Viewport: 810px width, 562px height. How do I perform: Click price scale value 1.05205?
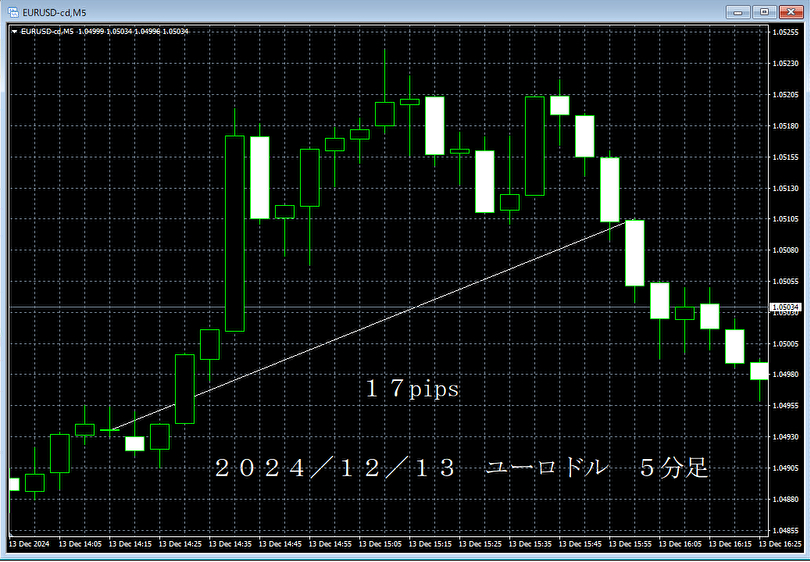[x=785, y=95]
